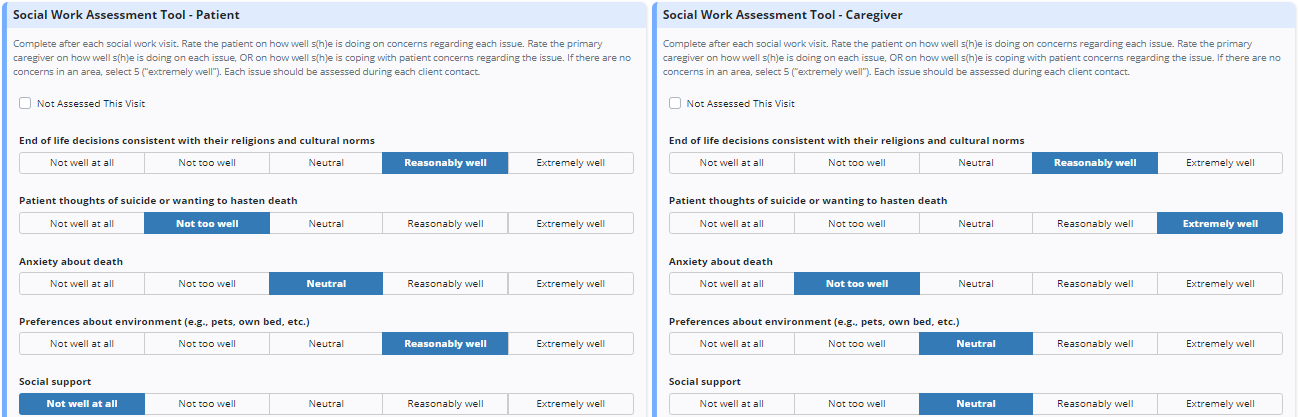Click the Social Work Assessment Tool - Patient header
The image size is (1300, 417).
126,15
